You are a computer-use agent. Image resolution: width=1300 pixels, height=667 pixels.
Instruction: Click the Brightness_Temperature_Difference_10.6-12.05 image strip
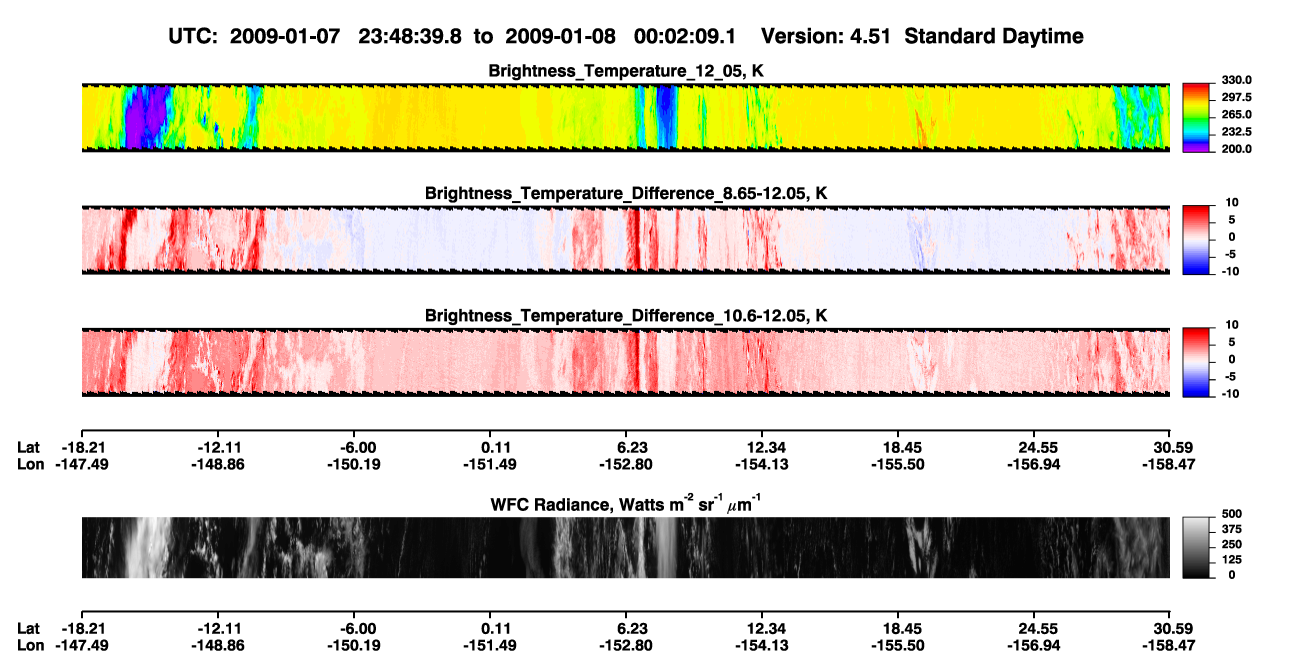(625, 361)
